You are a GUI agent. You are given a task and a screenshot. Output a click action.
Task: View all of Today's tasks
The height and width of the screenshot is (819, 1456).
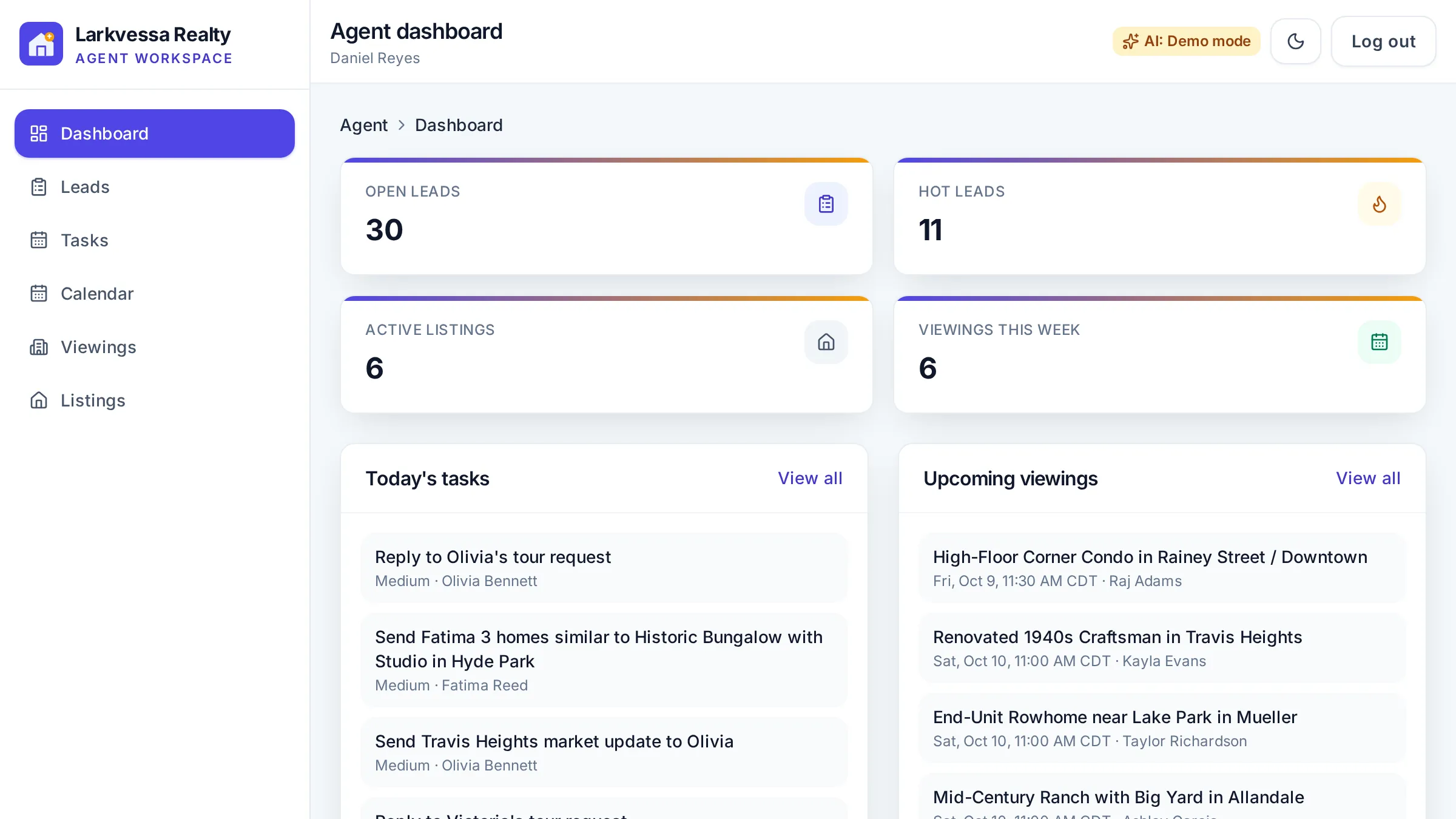pyautogui.click(x=810, y=478)
